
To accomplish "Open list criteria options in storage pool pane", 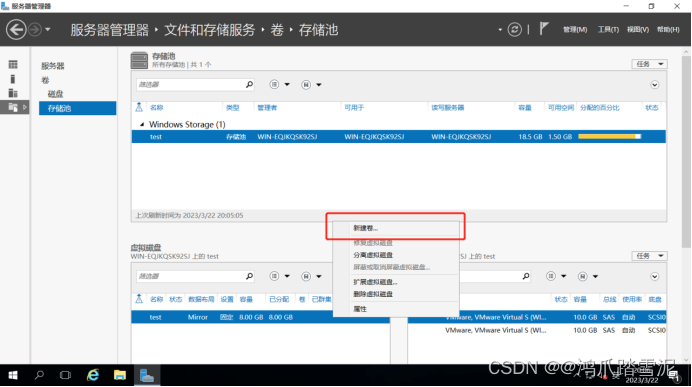I will (274, 84).
